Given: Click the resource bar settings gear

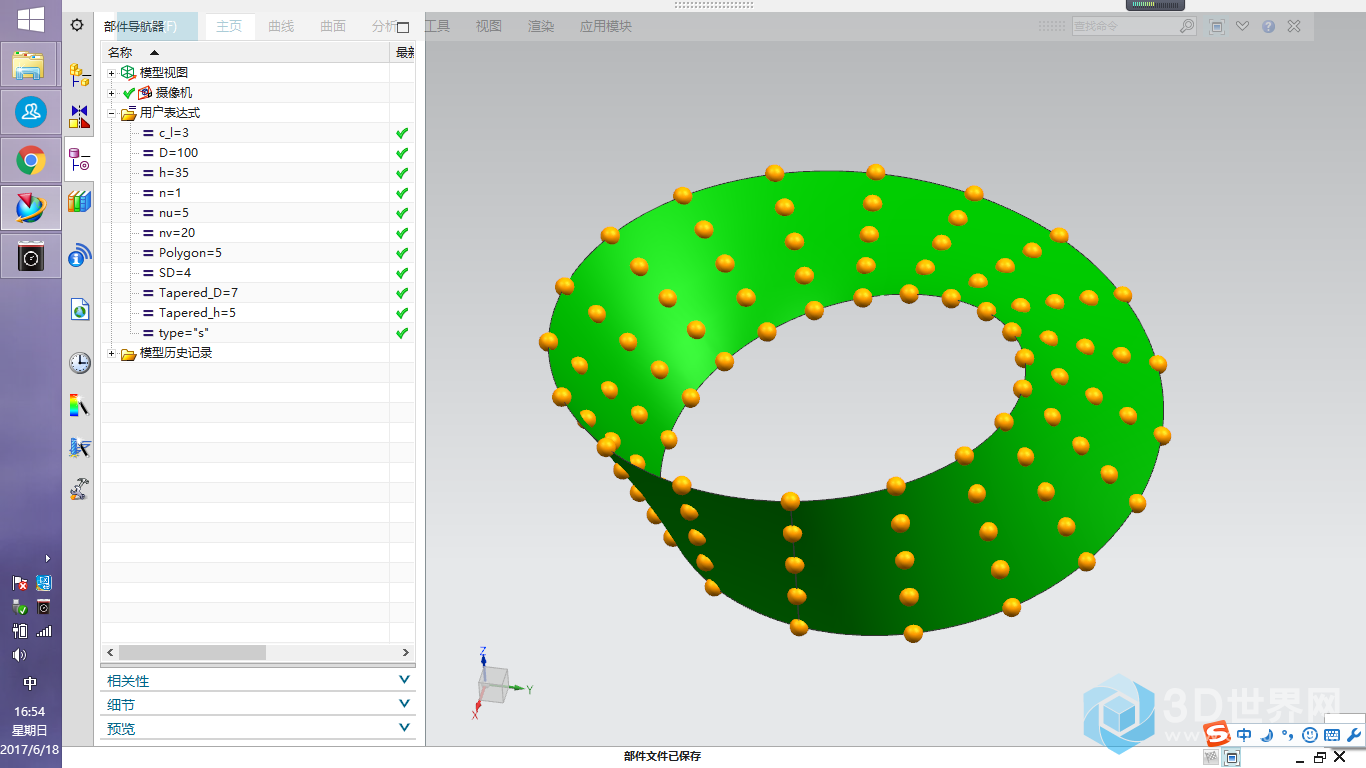Looking at the screenshot, I should 77,25.
